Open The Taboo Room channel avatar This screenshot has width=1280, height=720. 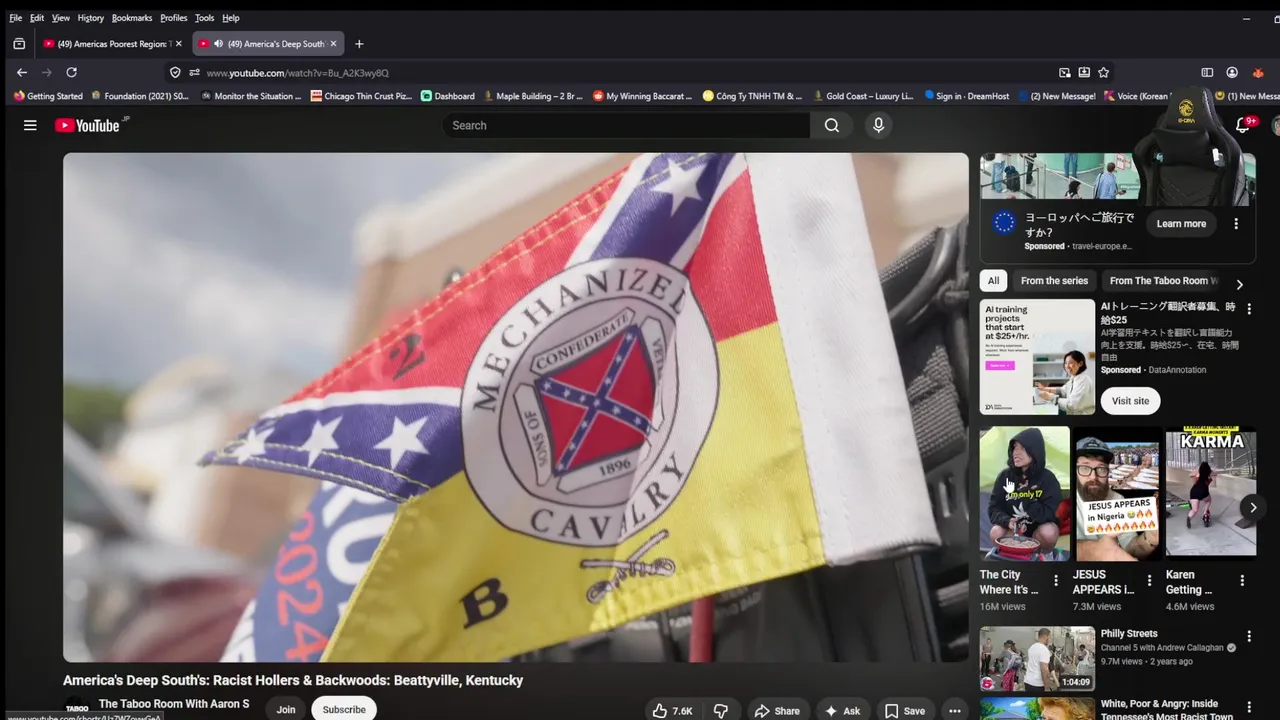[76, 708]
